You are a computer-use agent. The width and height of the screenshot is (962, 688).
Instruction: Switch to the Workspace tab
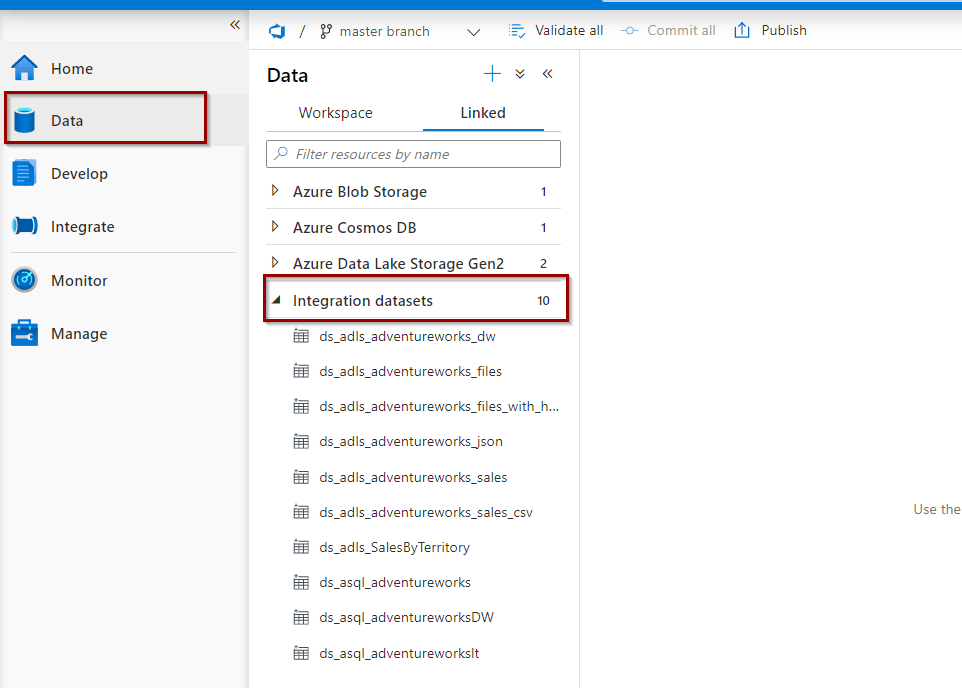click(x=336, y=113)
